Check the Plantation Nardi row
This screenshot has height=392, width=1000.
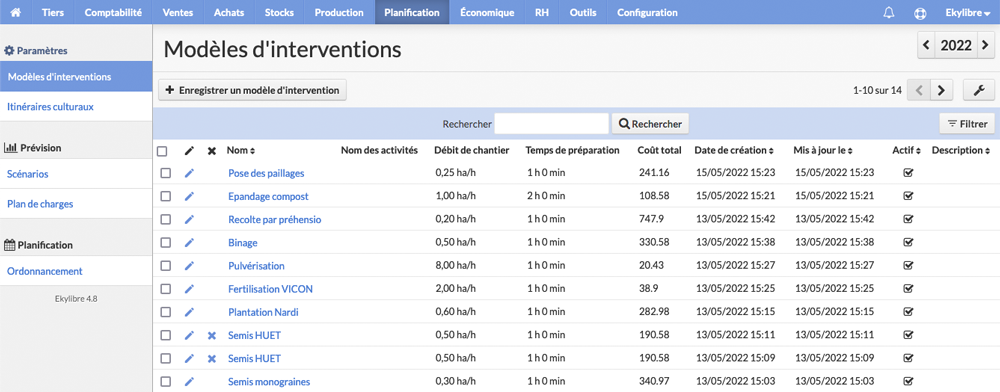point(165,312)
